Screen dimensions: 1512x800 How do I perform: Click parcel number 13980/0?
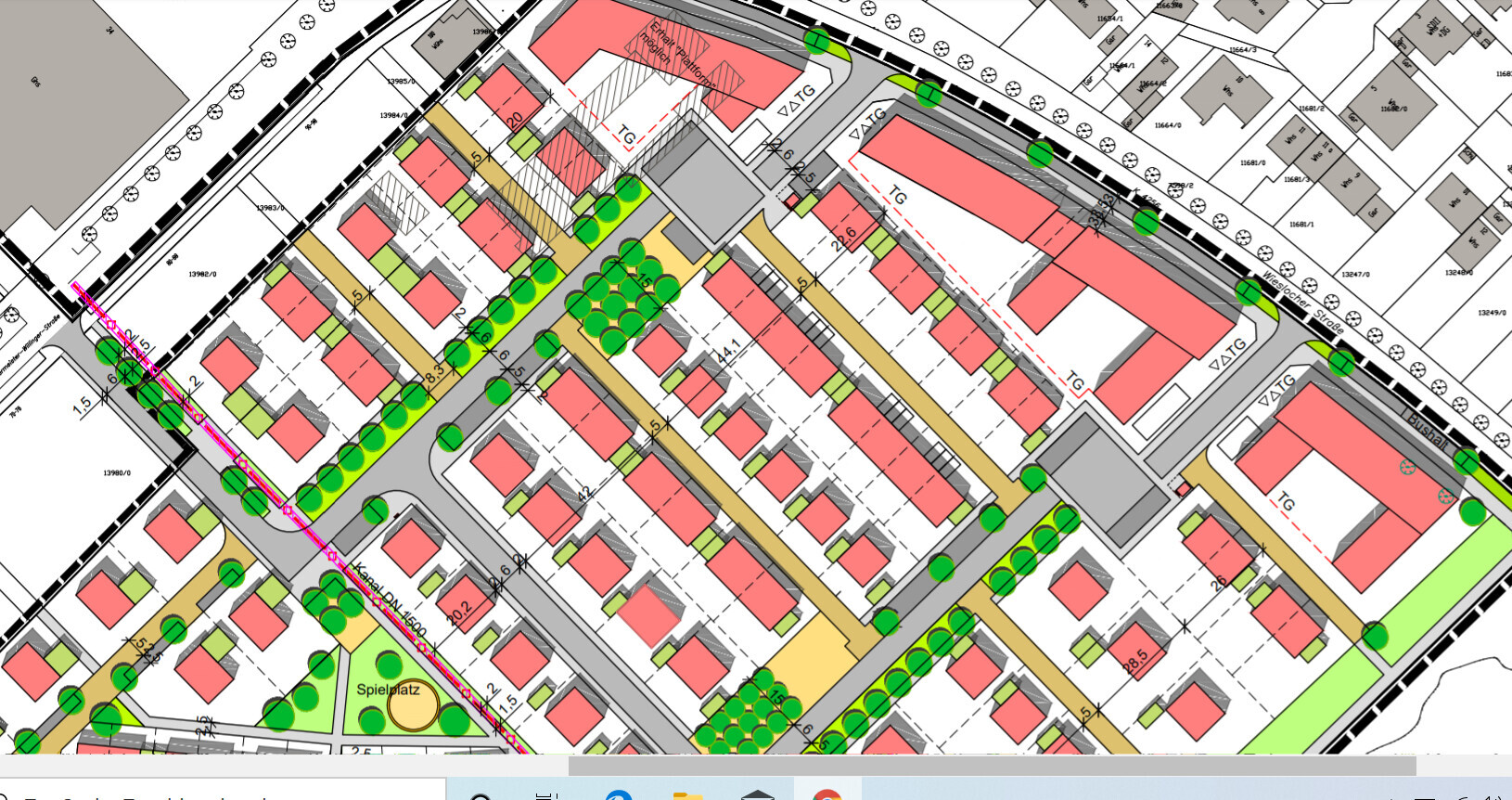click(x=117, y=473)
